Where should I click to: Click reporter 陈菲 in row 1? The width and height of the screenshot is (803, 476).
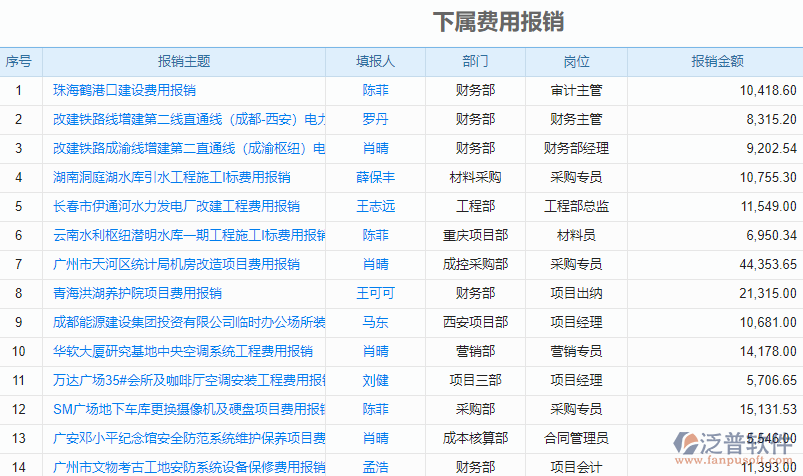click(x=375, y=91)
